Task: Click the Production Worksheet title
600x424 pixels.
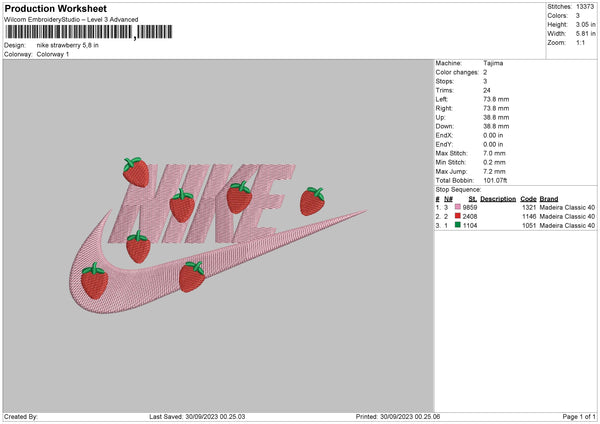Action: click(x=55, y=8)
